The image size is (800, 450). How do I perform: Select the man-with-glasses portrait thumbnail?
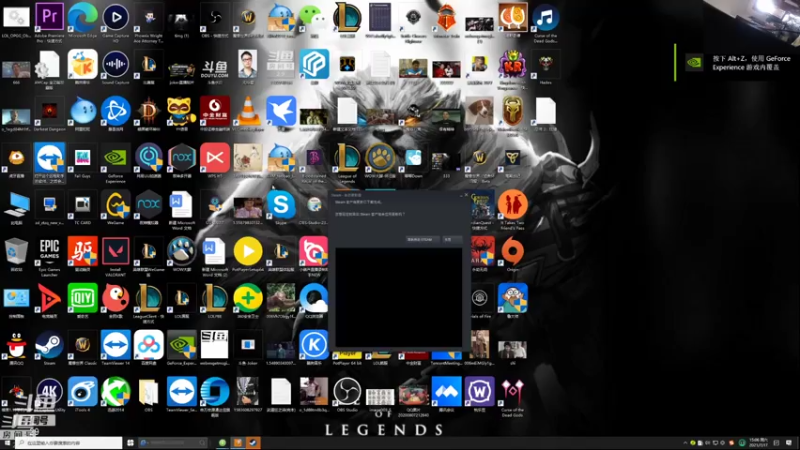click(x=248, y=64)
